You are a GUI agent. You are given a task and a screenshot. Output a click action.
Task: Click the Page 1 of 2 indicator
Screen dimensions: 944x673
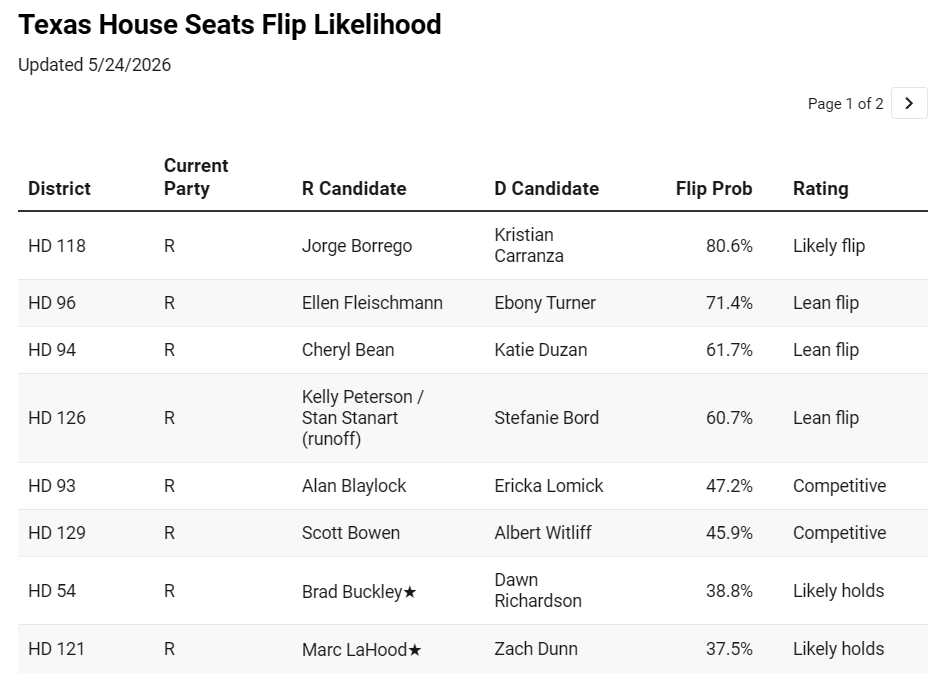tap(845, 104)
